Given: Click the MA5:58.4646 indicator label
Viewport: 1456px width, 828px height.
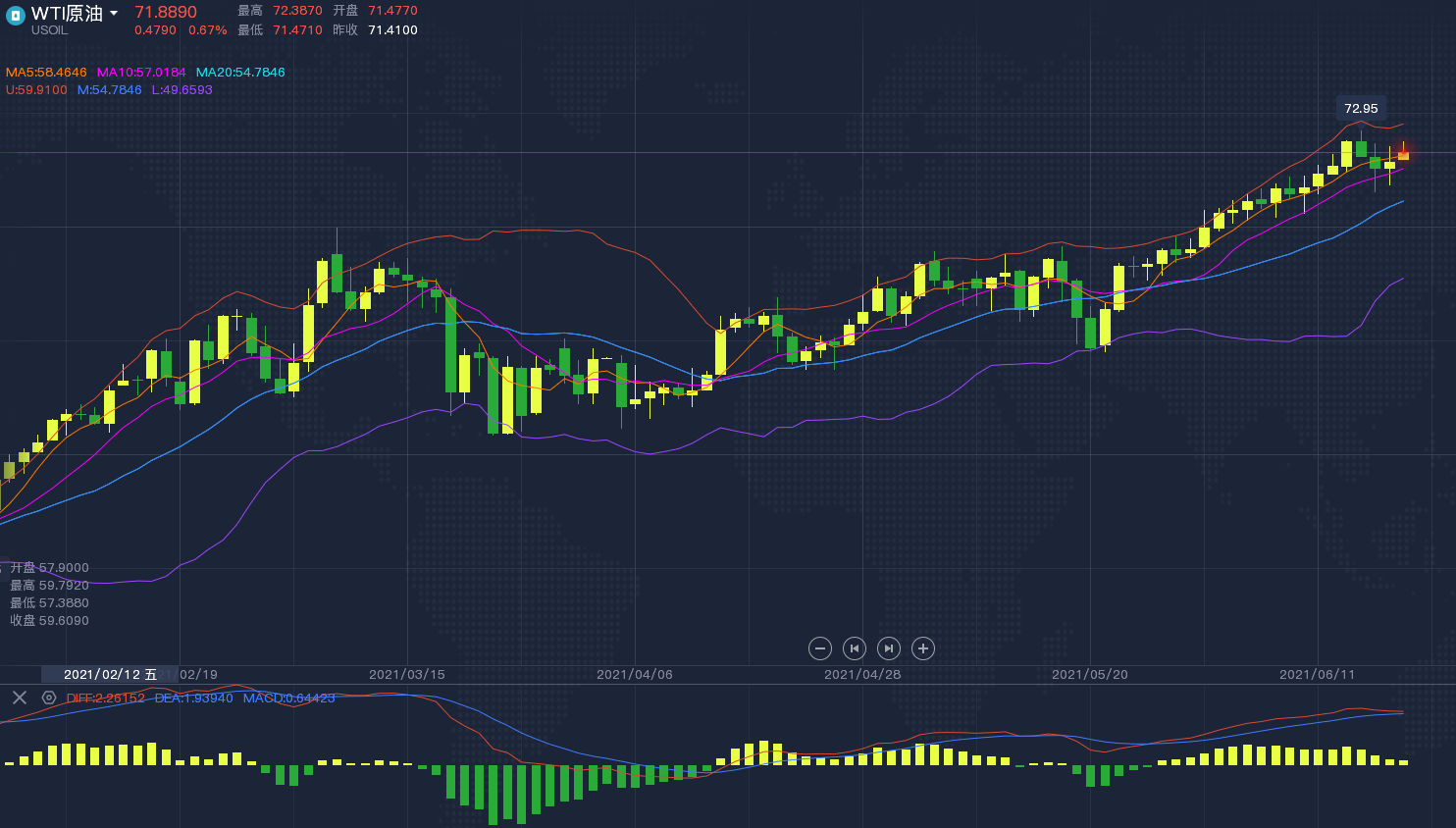Looking at the screenshot, I should [46, 73].
